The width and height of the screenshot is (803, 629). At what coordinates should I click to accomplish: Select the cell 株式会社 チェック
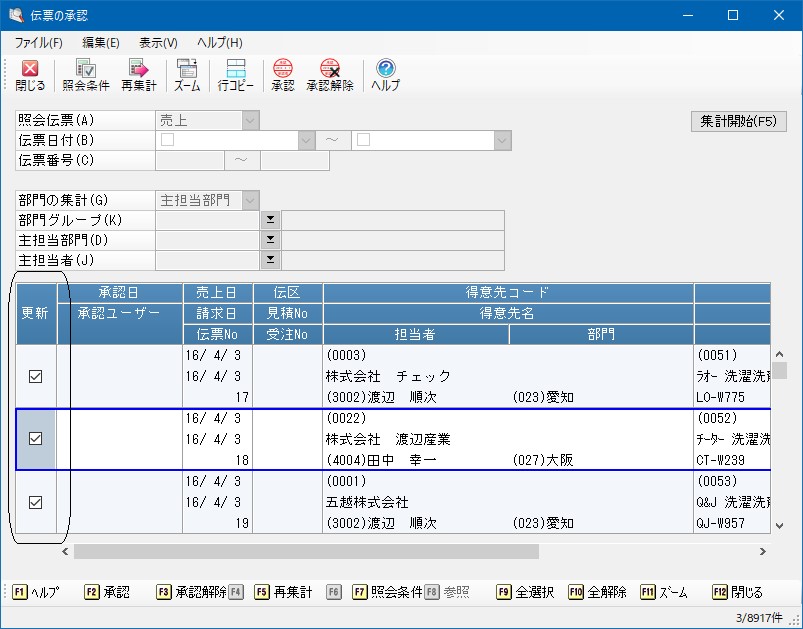point(388,376)
